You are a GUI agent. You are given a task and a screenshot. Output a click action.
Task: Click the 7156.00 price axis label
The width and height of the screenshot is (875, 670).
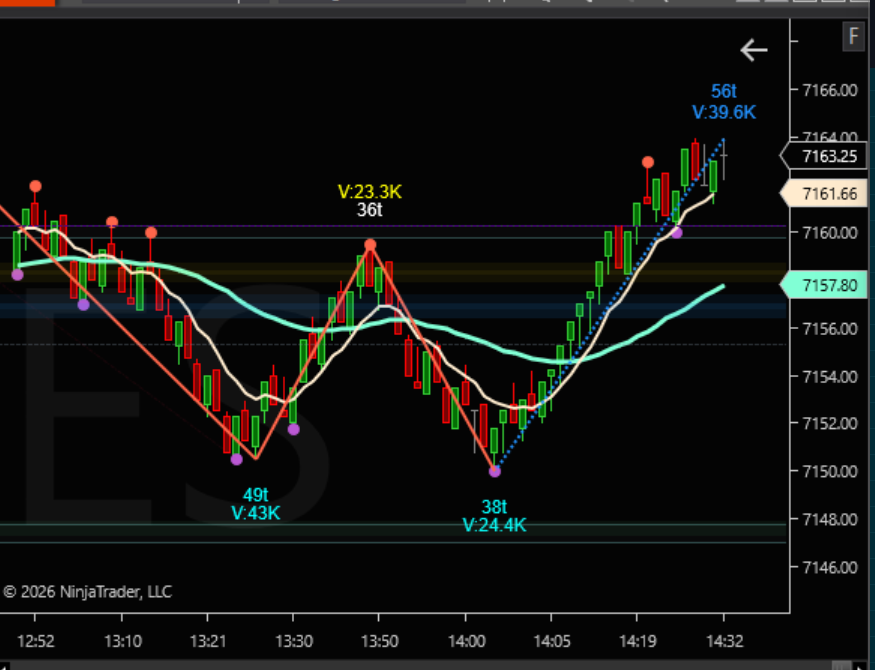click(x=829, y=329)
